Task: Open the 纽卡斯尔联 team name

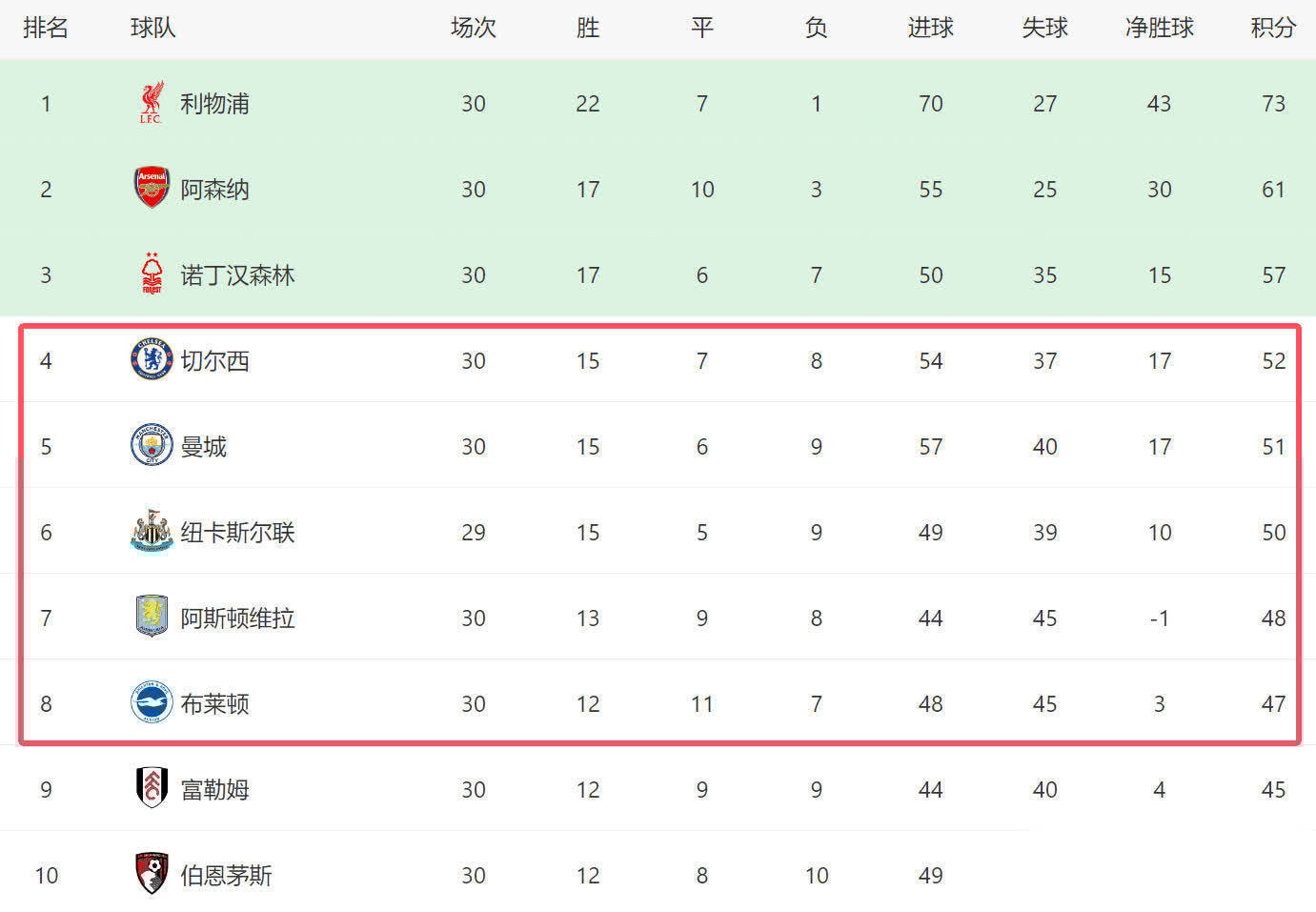Action: 238,533
